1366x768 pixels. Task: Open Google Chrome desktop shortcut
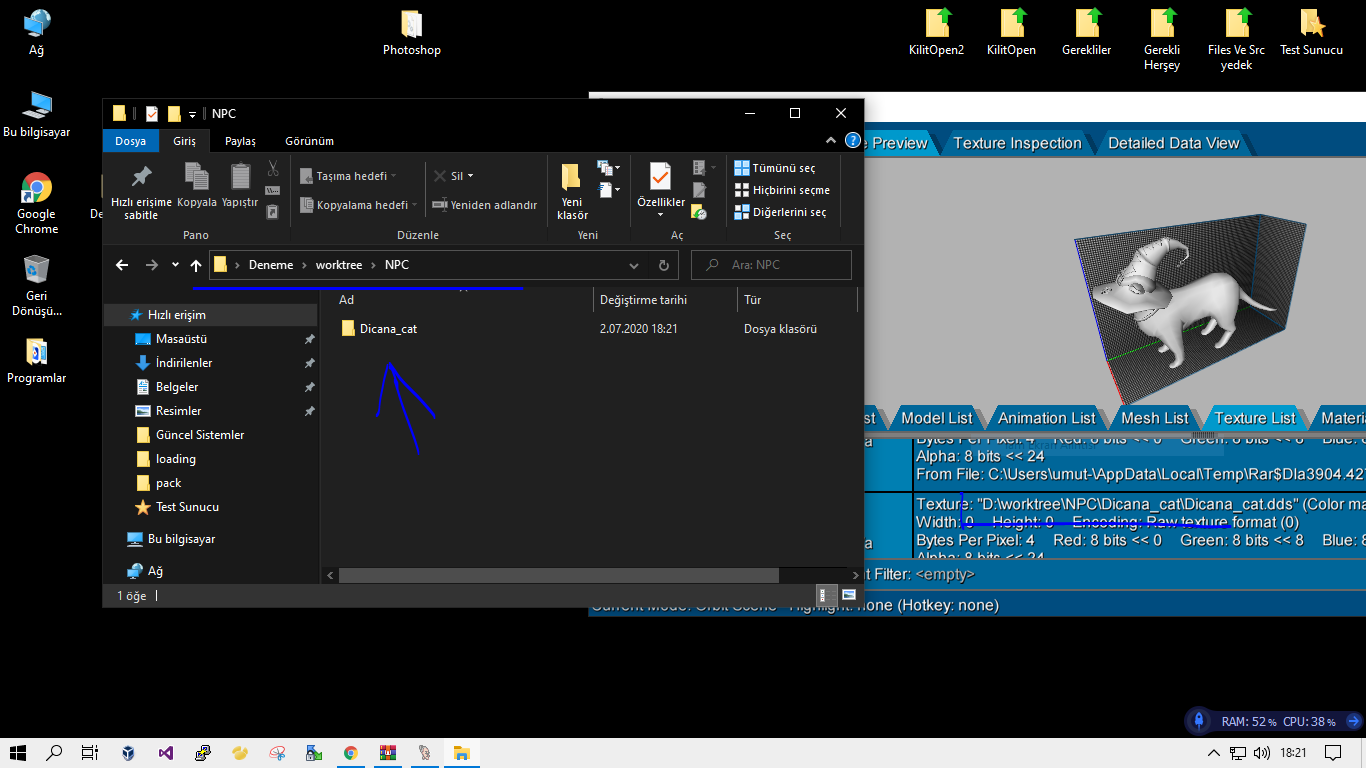36,203
